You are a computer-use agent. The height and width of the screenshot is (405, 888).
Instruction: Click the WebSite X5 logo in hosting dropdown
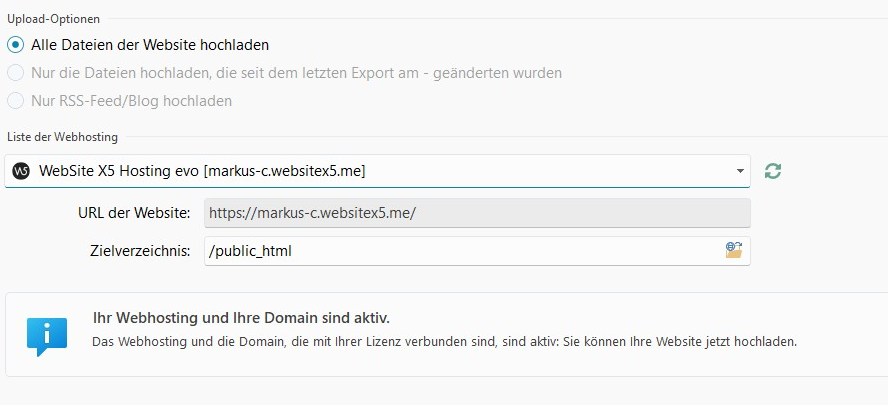pos(19,171)
